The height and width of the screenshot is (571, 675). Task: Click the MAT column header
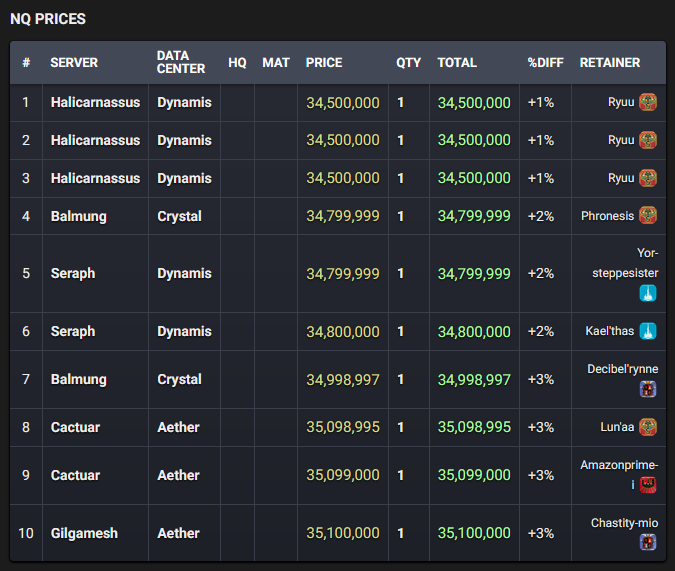pos(276,62)
